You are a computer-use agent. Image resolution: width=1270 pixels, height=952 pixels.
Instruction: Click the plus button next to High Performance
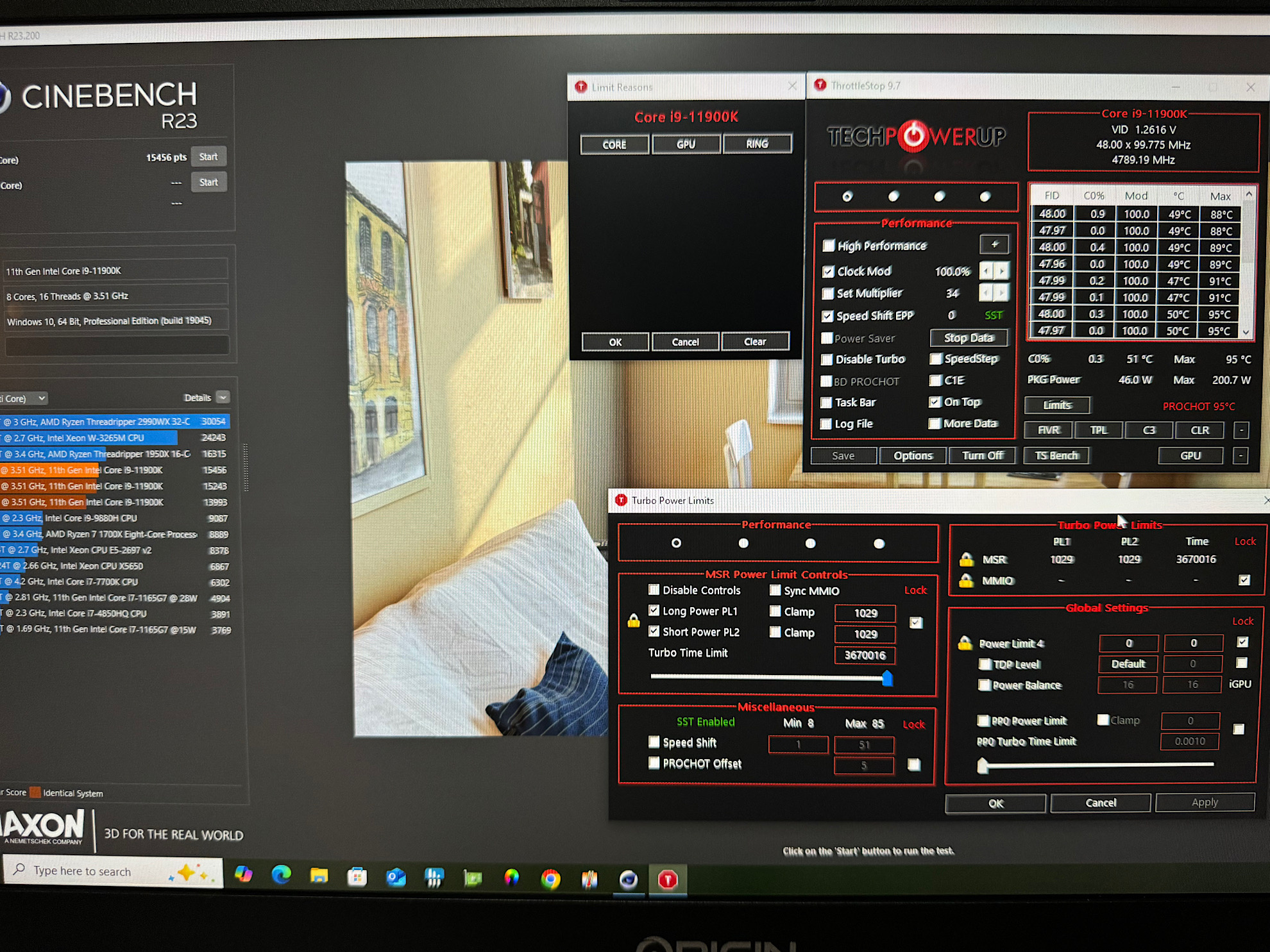994,244
